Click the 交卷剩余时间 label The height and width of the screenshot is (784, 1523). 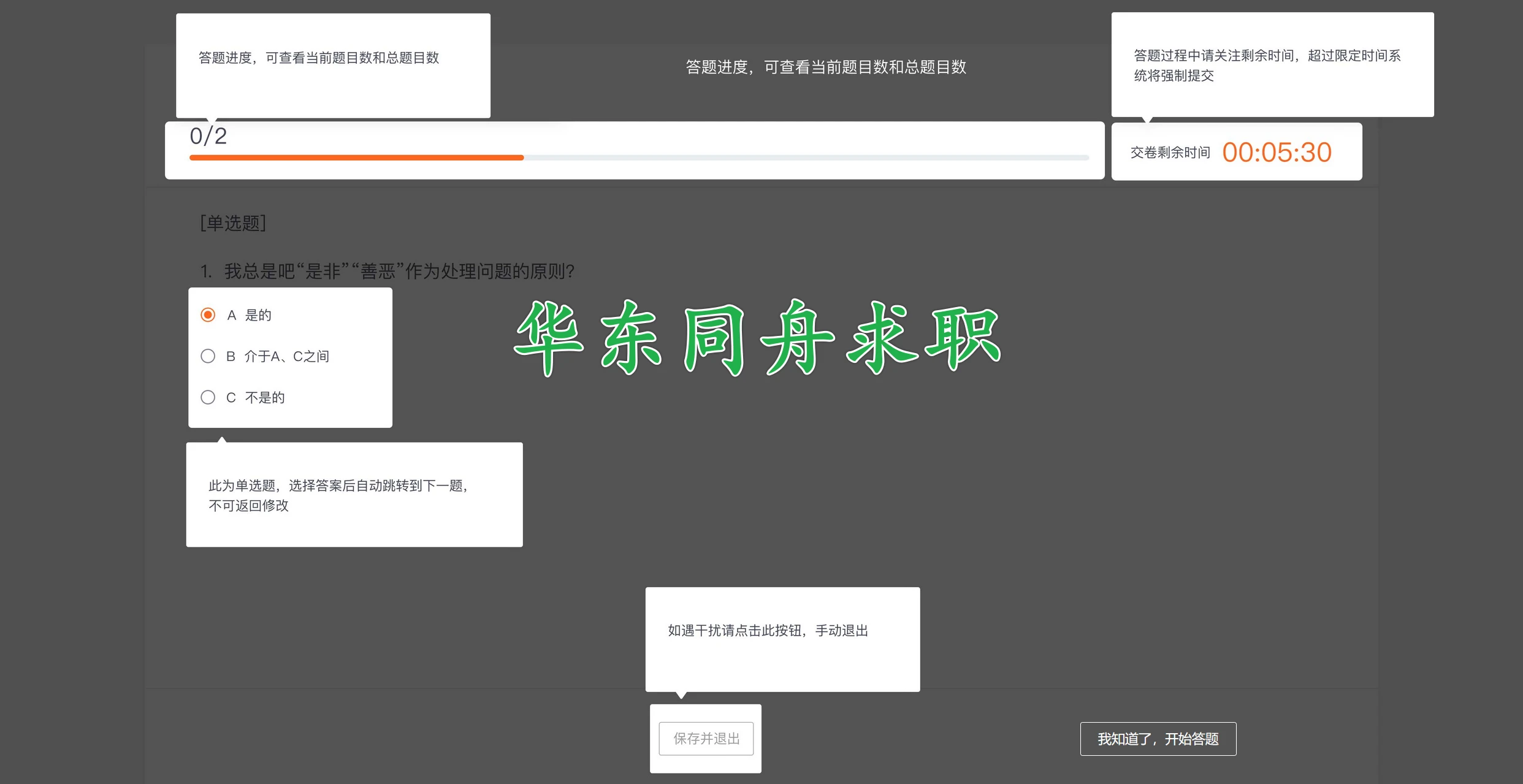[x=1170, y=153]
